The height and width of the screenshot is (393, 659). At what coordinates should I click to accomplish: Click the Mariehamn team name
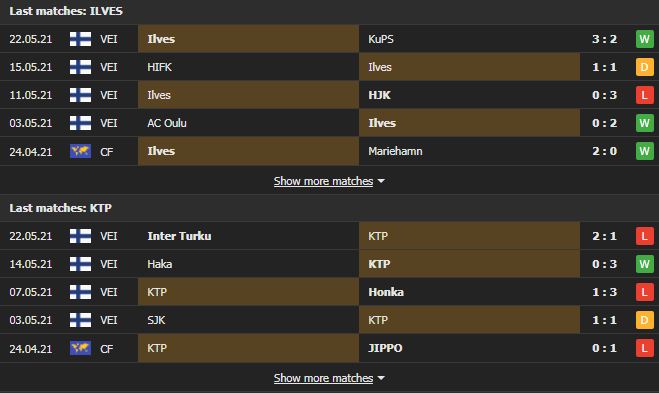pyautogui.click(x=395, y=151)
